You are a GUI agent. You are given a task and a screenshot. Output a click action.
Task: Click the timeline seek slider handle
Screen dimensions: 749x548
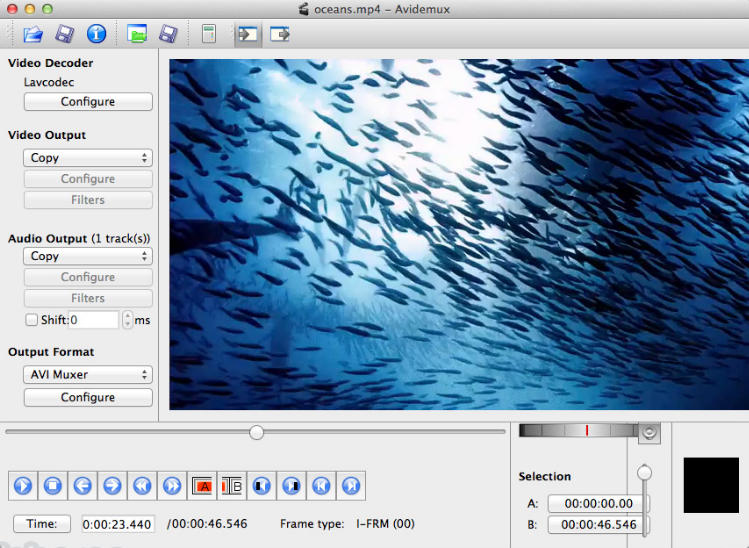(257, 432)
